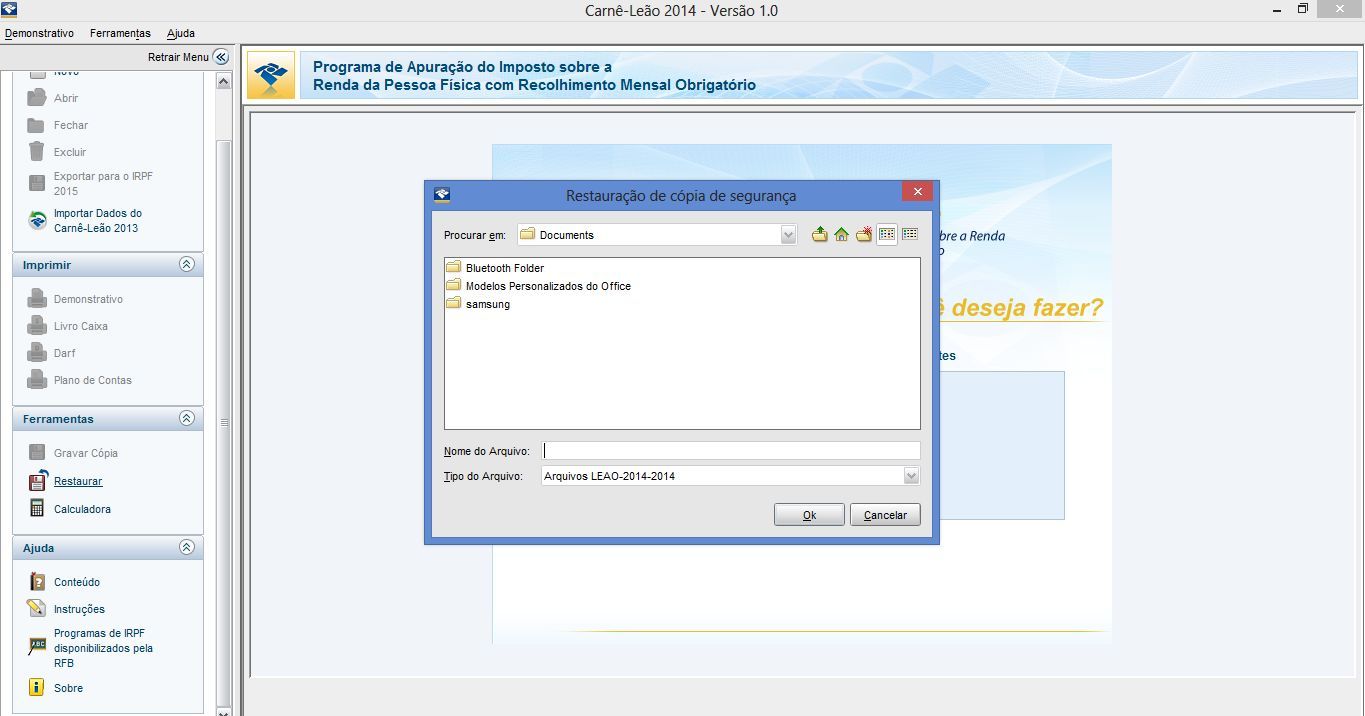1365x716 pixels.
Task: Click the Plano de Contas printer icon
Action: [37, 380]
